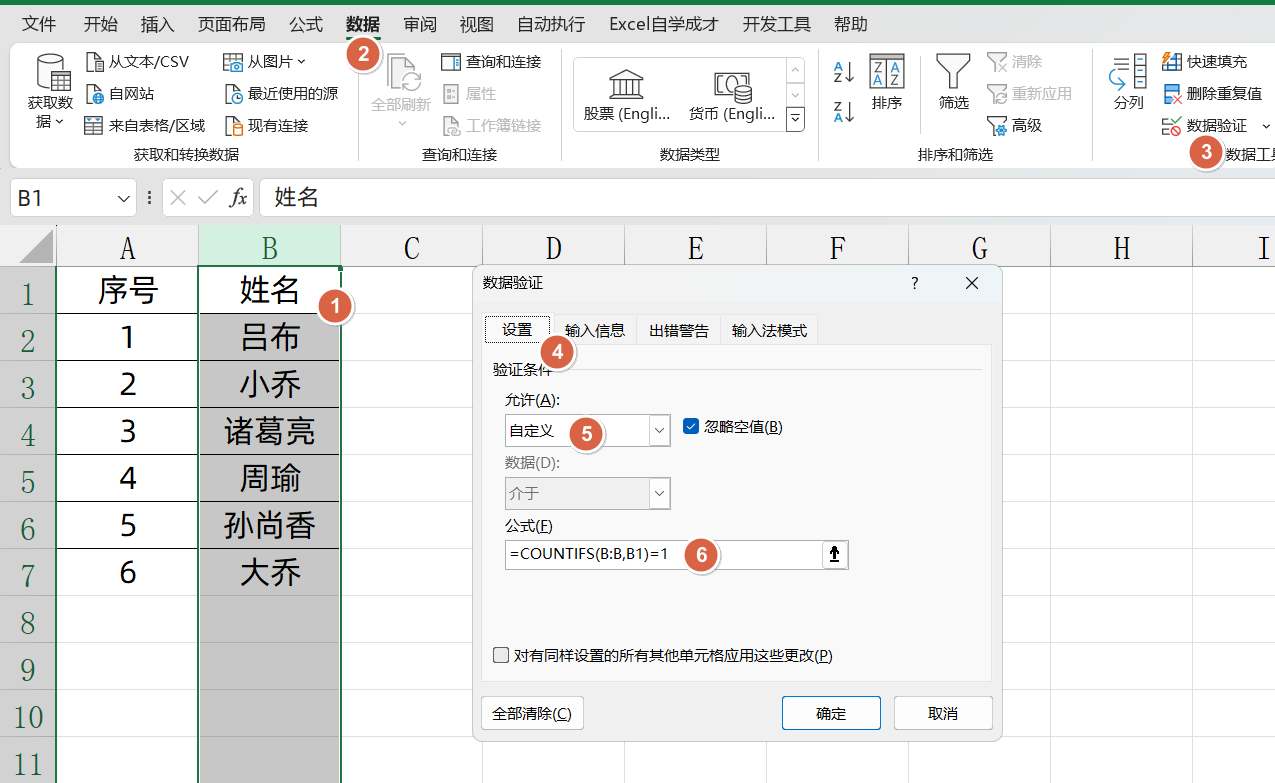The height and width of the screenshot is (783, 1275).
Task: Click the 序号 header cell
Action: coord(128,290)
